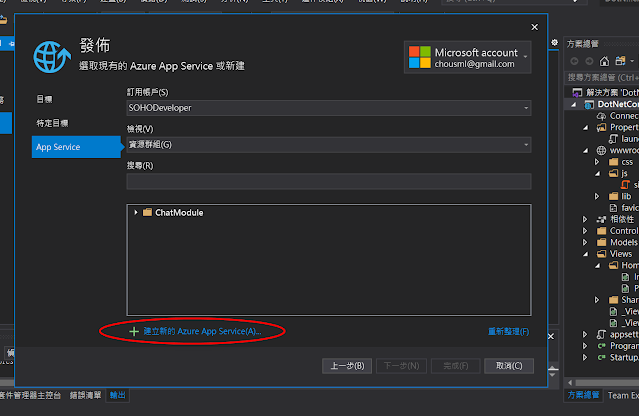Viewport: 639px width, 416px height.
Task: Click the Shared folder icon
Action: click(x=613, y=300)
